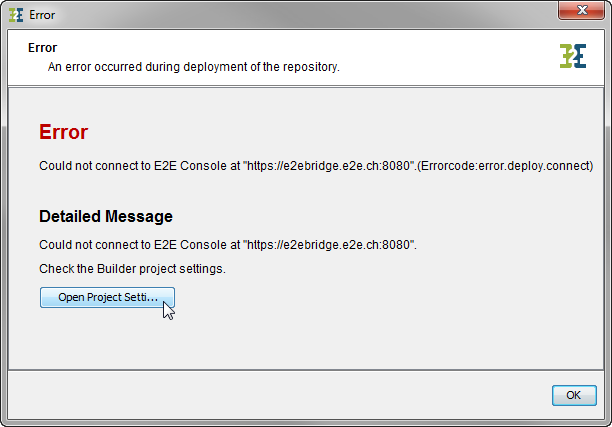The image size is (612, 427).
Task: Click the console URL under Detailed Message
Action: coord(329,244)
